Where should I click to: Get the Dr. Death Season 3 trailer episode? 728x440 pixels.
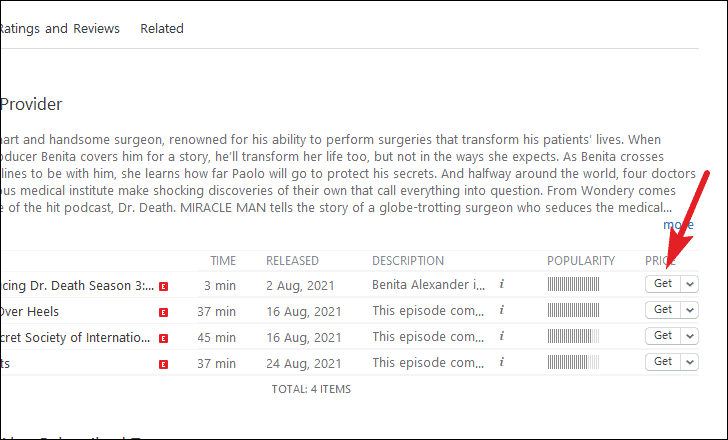click(x=663, y=284)
